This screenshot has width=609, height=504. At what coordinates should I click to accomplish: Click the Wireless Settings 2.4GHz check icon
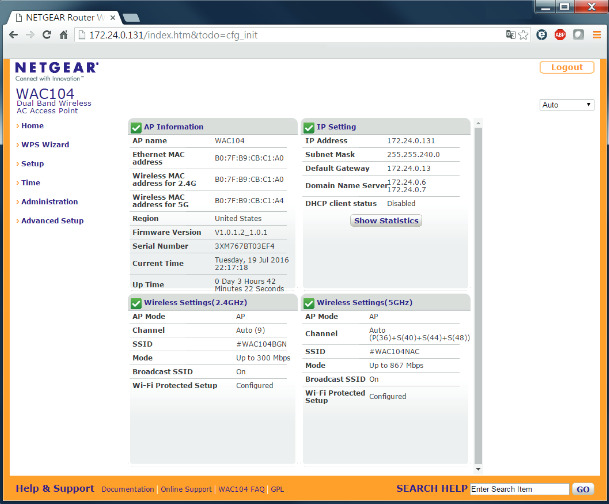coord(136,303)
